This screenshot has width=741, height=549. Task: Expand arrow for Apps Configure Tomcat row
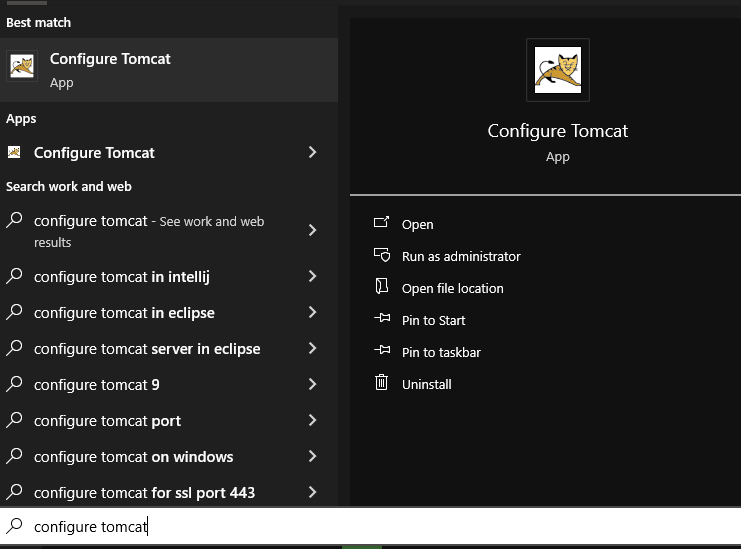click(x=312, y=152)
